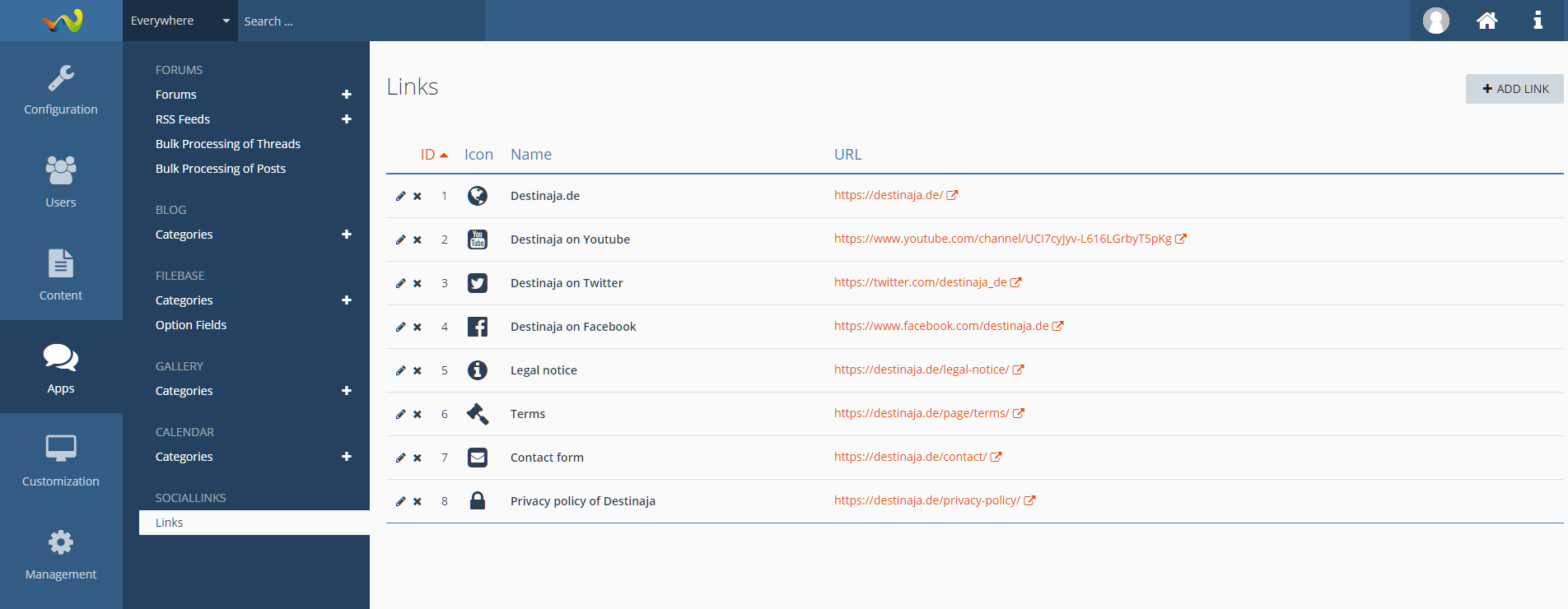This screenshot has width=1568, height=609.
Task: Click plus icon next to RSS Feeds
Action: 347,119
